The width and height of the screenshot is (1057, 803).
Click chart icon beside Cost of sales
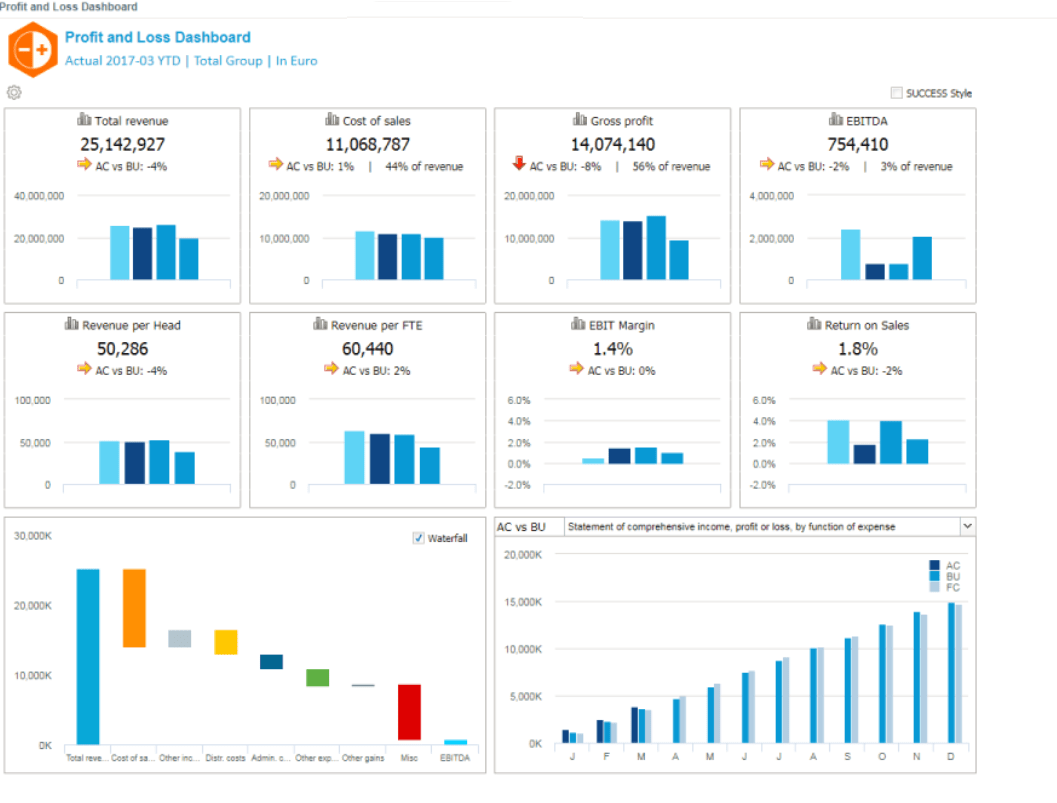332,120
